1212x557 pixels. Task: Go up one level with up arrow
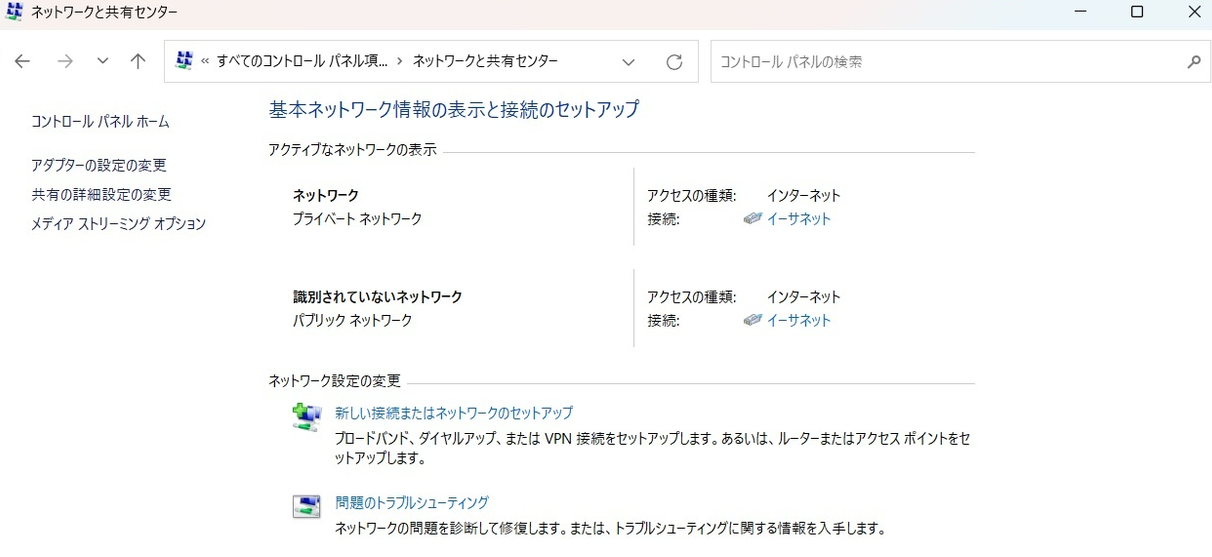coord(138,61)
